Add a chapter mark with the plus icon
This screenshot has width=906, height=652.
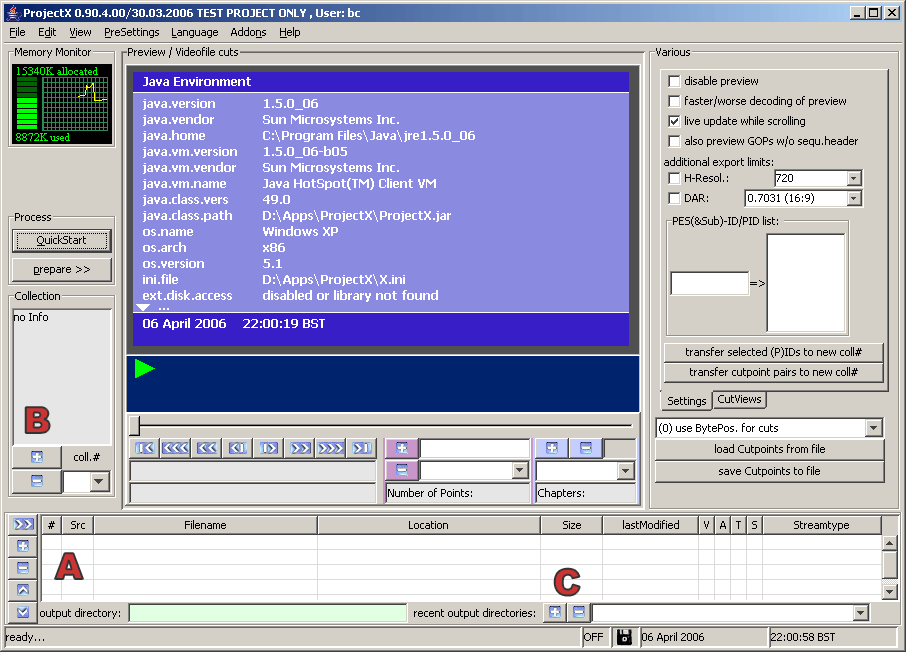[551, 447]
